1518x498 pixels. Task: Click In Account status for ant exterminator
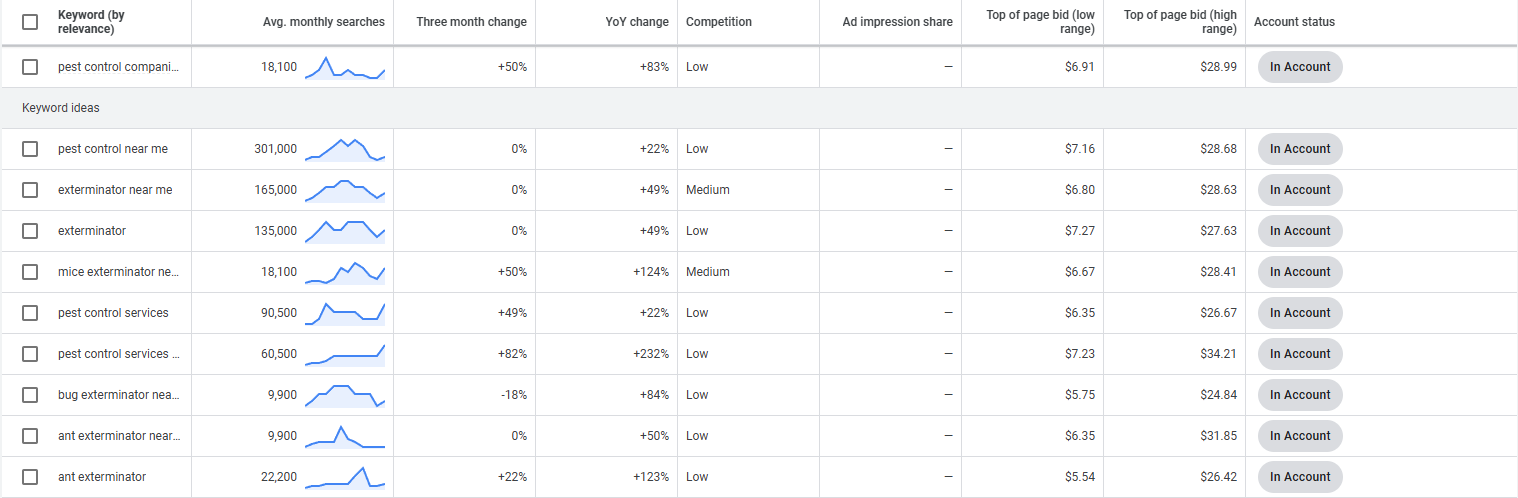pos(1300,477)
